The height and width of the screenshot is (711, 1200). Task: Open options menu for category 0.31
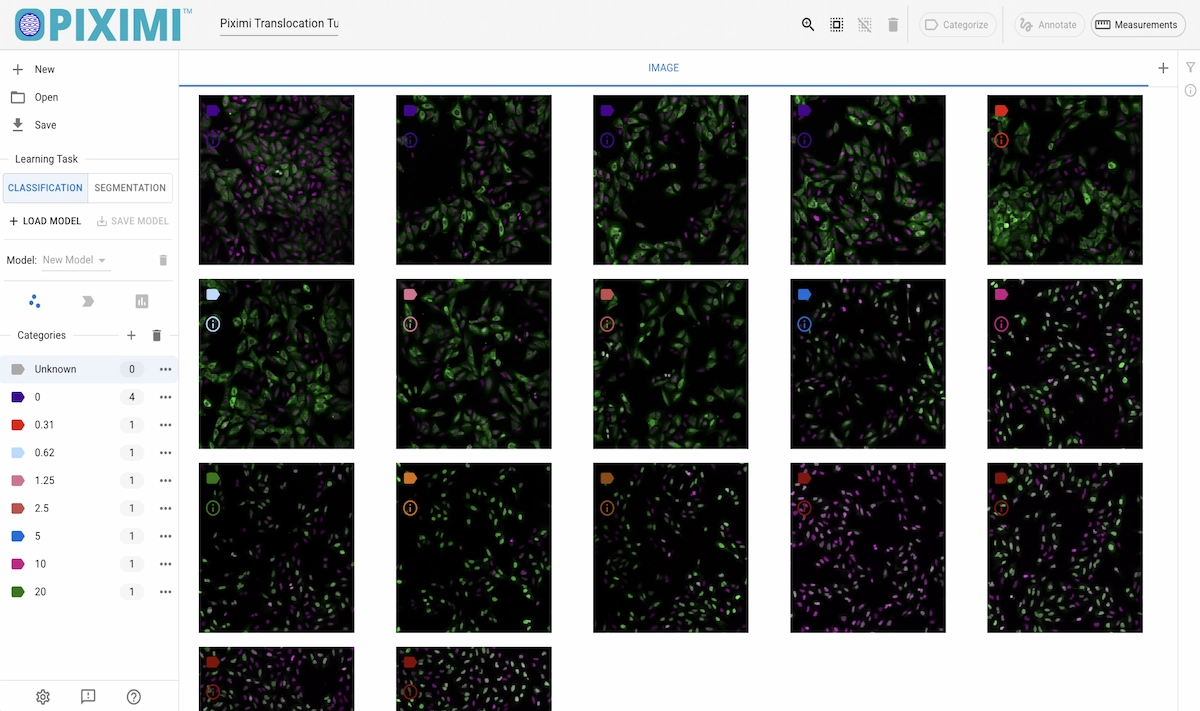pyautogui.click(x=166, y=425)
